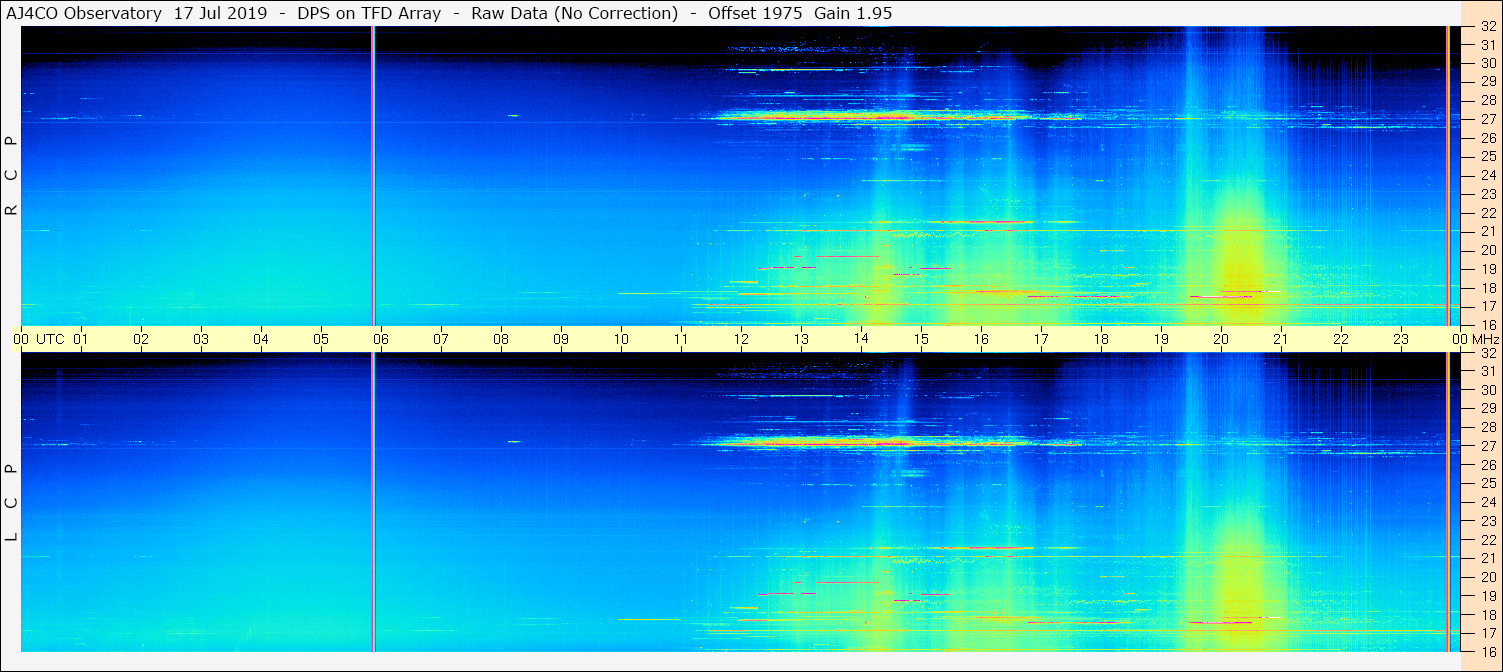Click the magenta vertical marker line in LCP spectrogram

pos(373,502)
